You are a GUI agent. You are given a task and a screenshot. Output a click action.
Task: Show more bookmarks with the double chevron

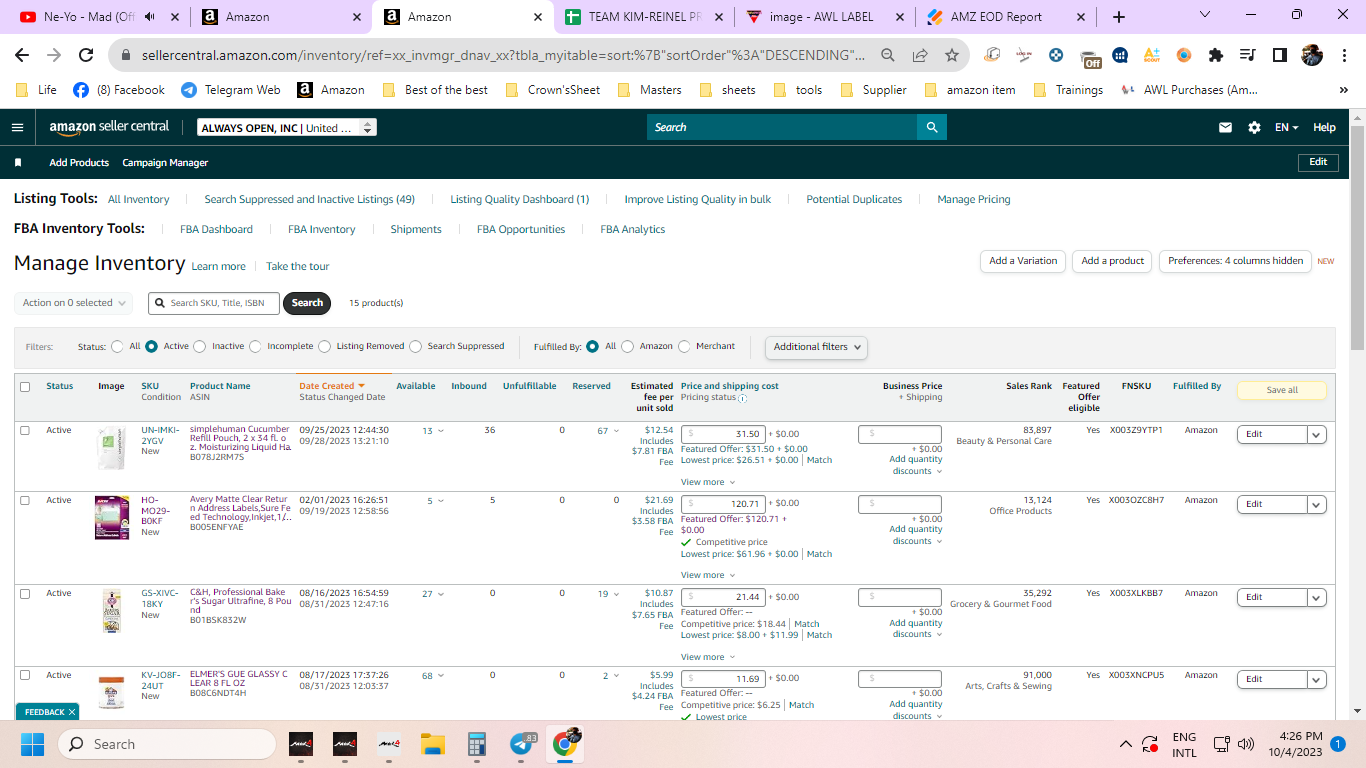coord(1344,90)
